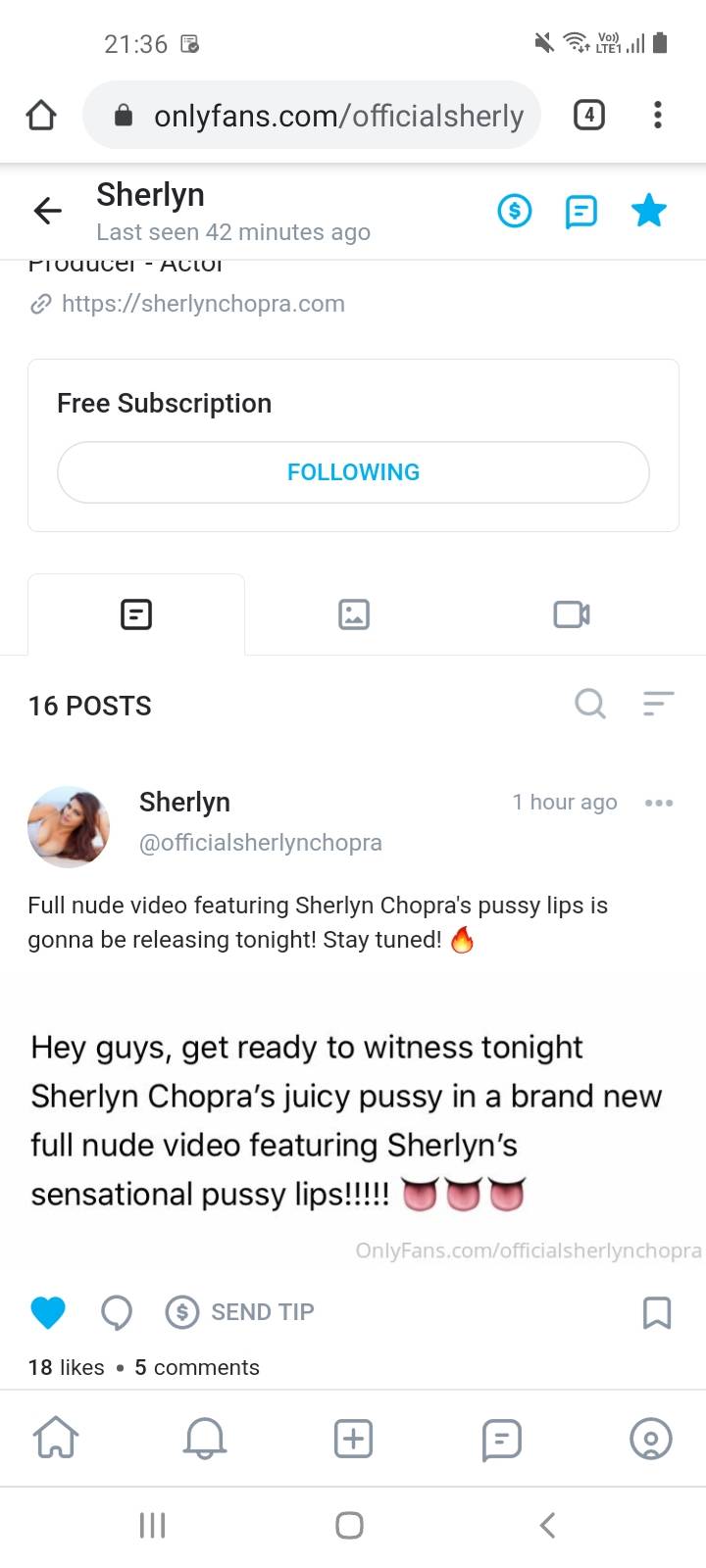Open the browser three-dot menu

tap(658, 115)
